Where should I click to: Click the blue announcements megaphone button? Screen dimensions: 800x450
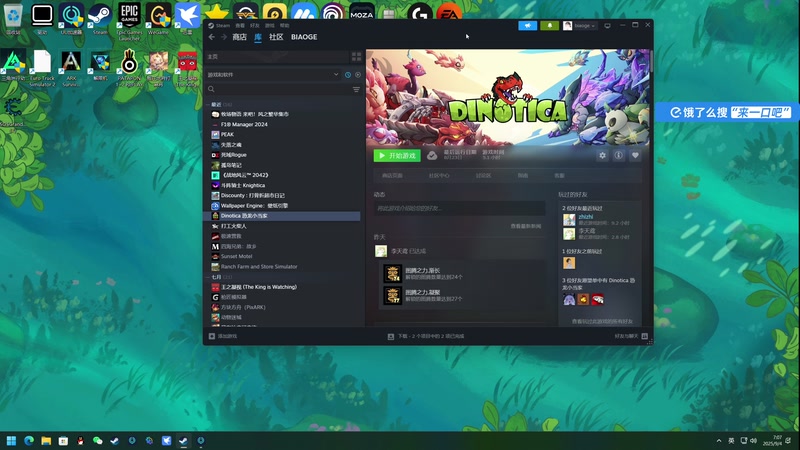pyautogui.click(x=528, y=26)
